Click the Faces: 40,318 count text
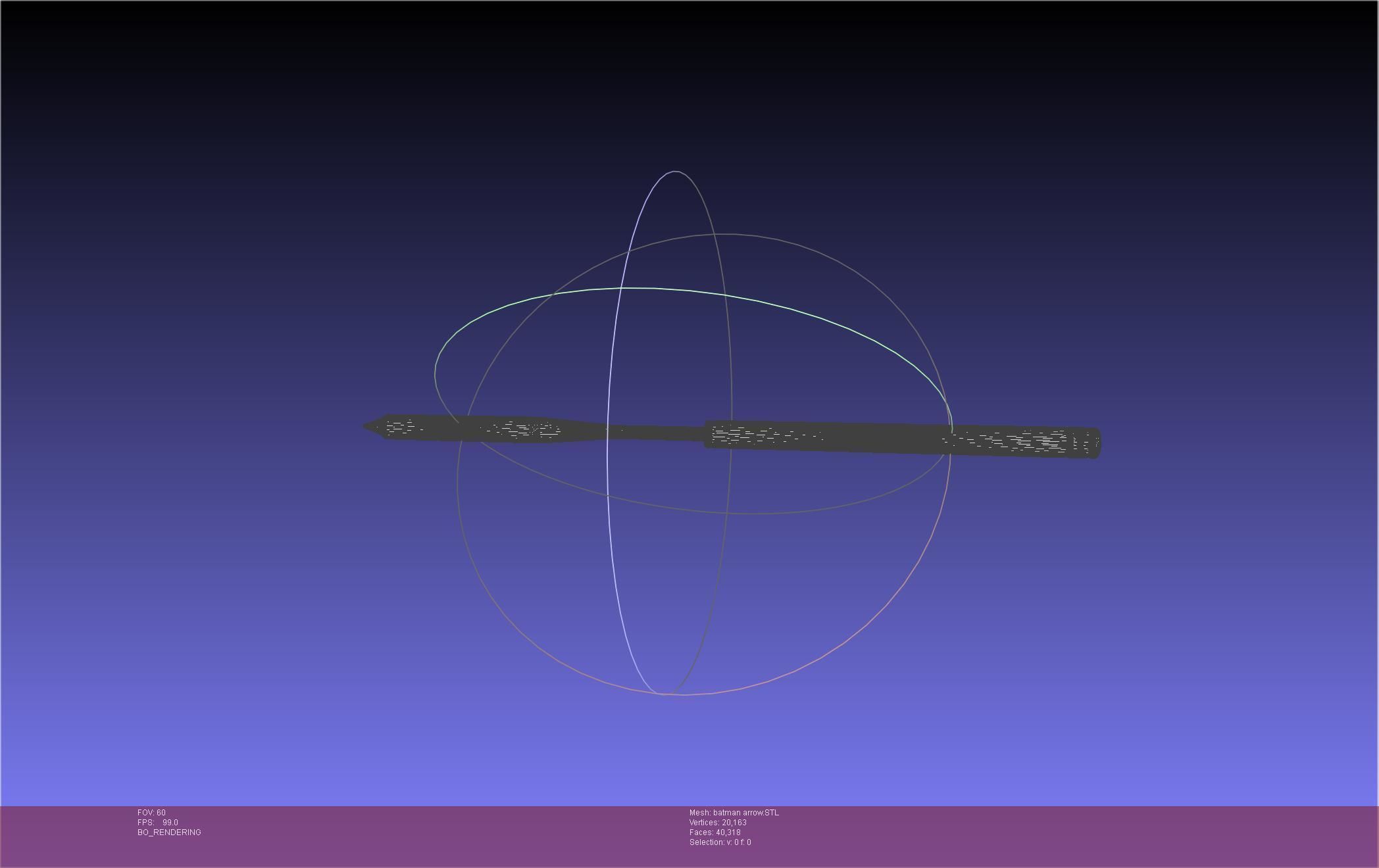This screenshot has width=1379, height=868. coord(715,832)
